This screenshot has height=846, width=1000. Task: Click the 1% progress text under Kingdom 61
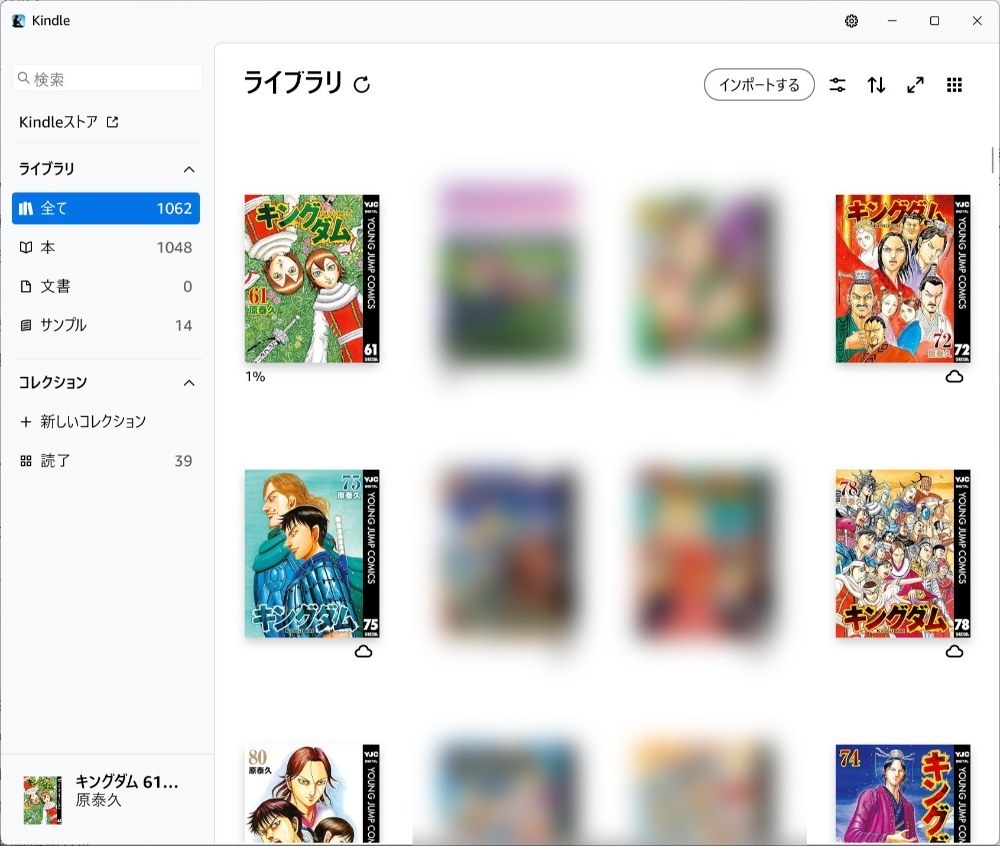pos(255,376)
